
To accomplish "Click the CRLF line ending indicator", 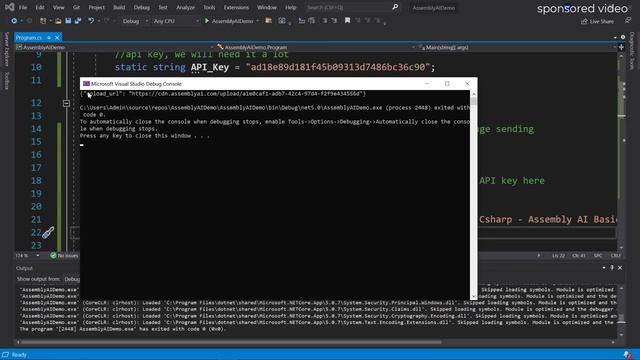I will [616, 256].
